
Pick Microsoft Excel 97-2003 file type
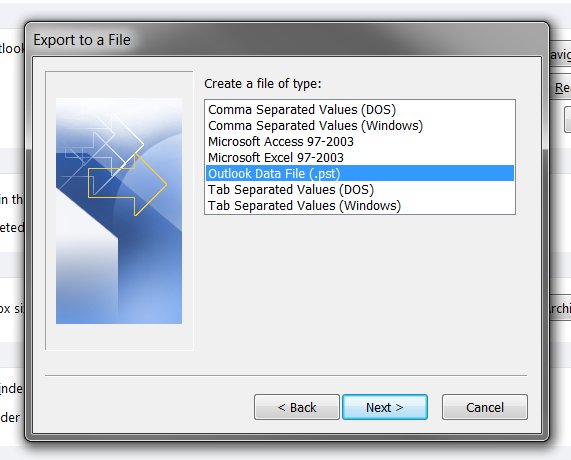pyautogui.click(x=360, y=158)
